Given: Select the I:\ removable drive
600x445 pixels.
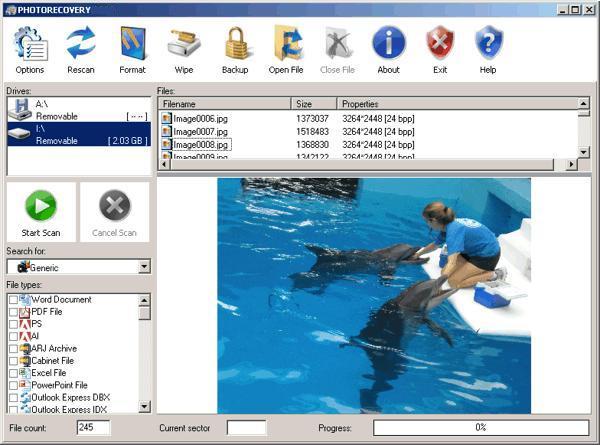Looking at the screenshot, I should (x=78, y=135).
